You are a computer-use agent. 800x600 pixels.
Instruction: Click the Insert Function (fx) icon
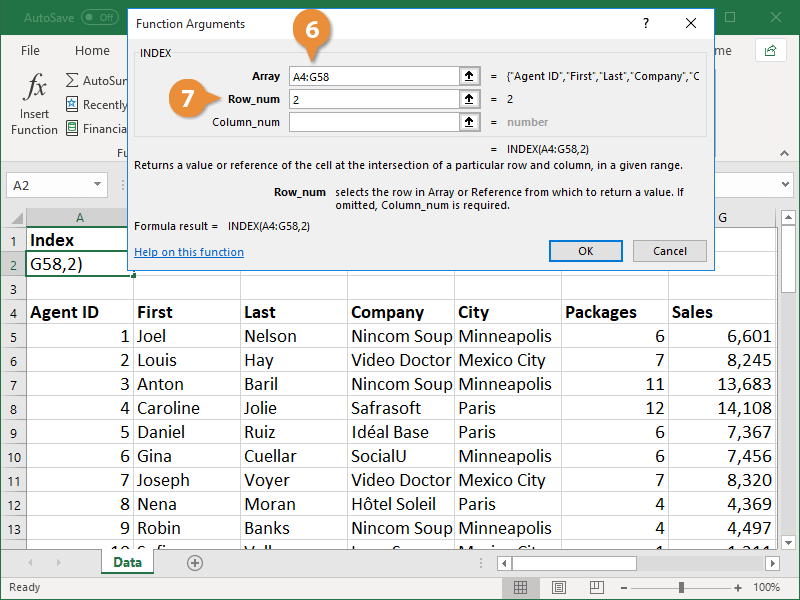(34, 90)
